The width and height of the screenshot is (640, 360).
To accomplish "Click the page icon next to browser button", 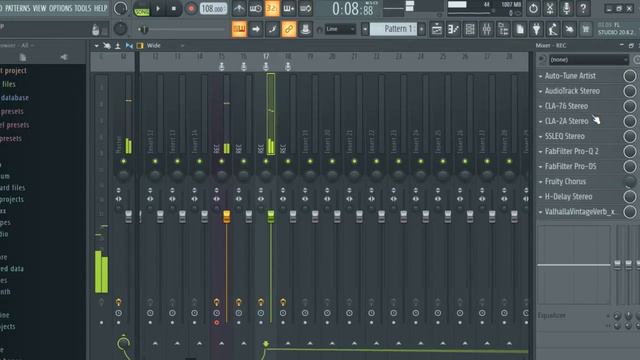I will tap(520, 29).
